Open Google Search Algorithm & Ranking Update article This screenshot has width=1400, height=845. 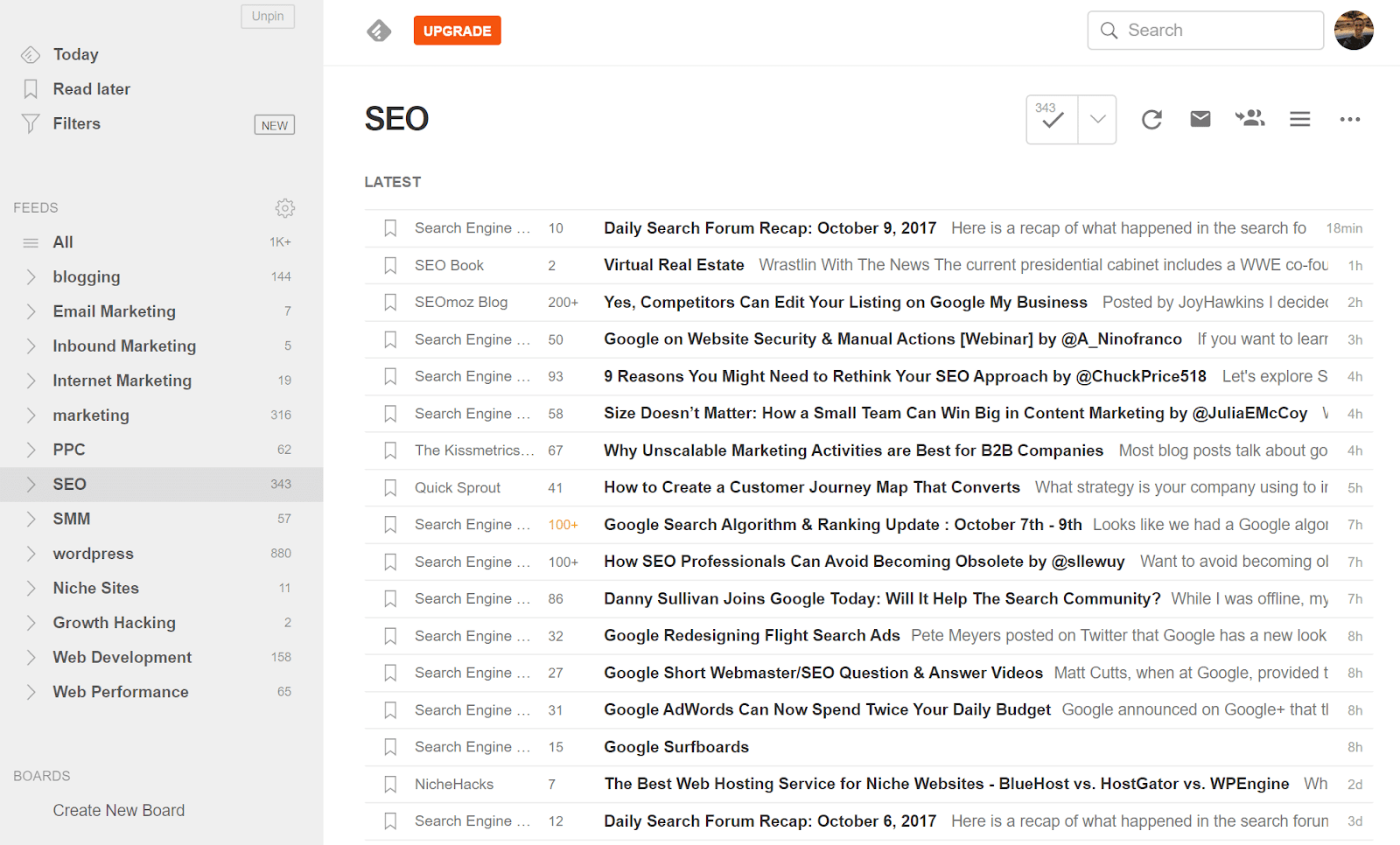[x=843, y=525]
